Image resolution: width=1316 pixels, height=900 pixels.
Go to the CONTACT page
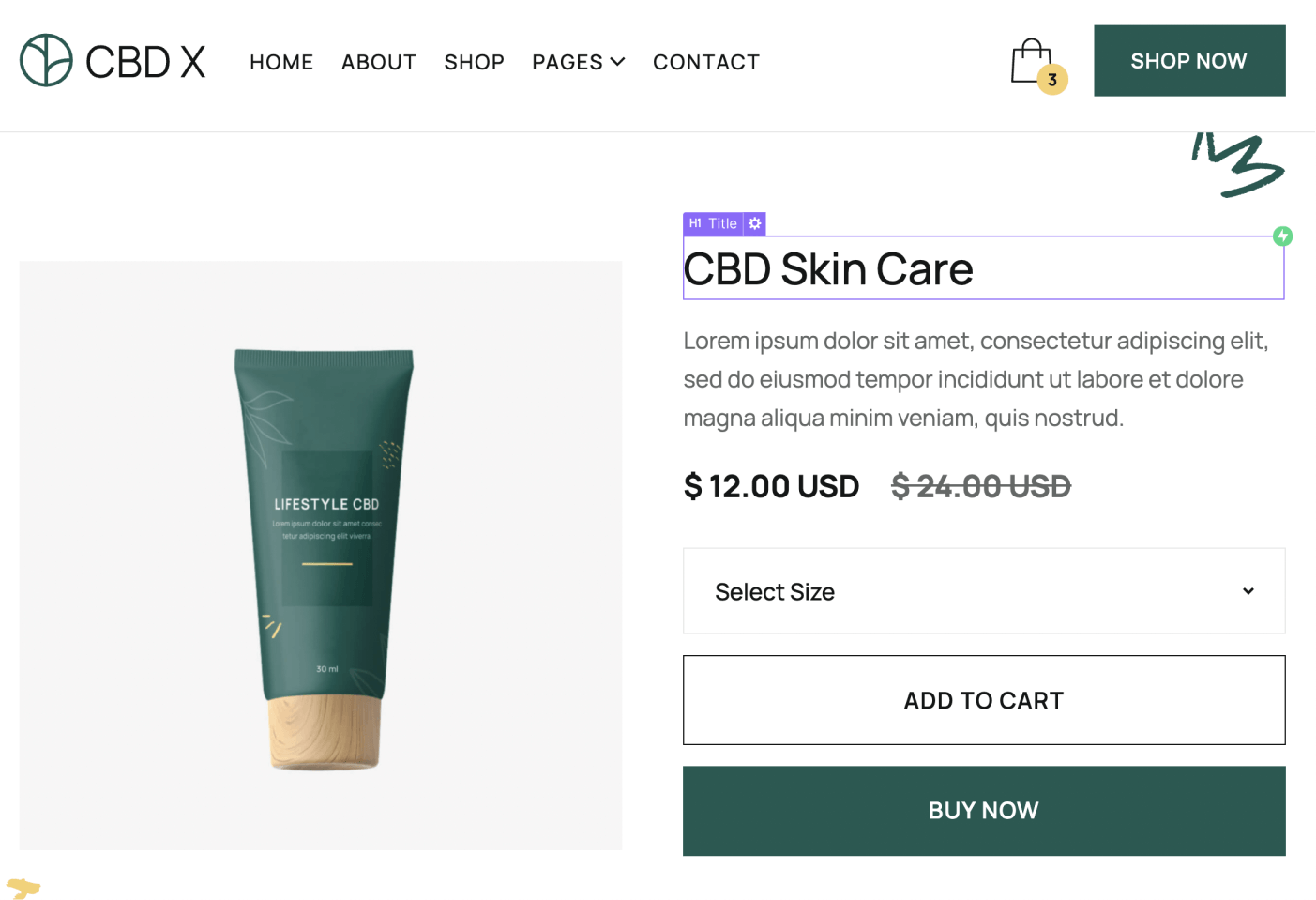coord(706,62)
